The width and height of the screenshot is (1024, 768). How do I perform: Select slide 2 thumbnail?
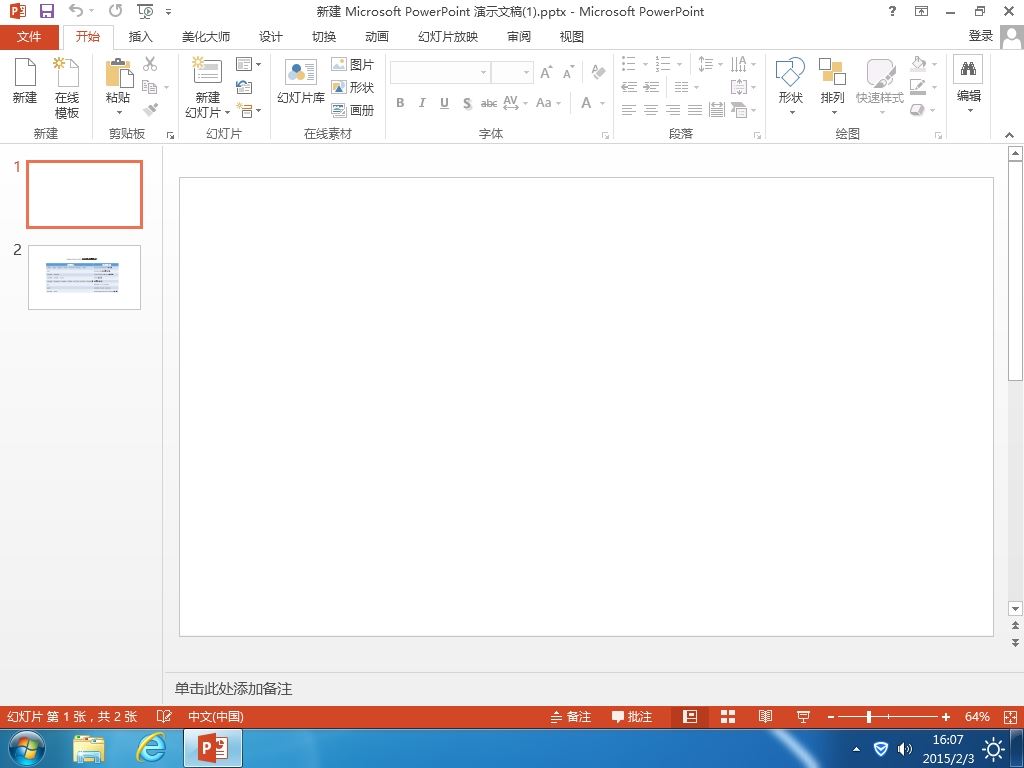point(84,277)
